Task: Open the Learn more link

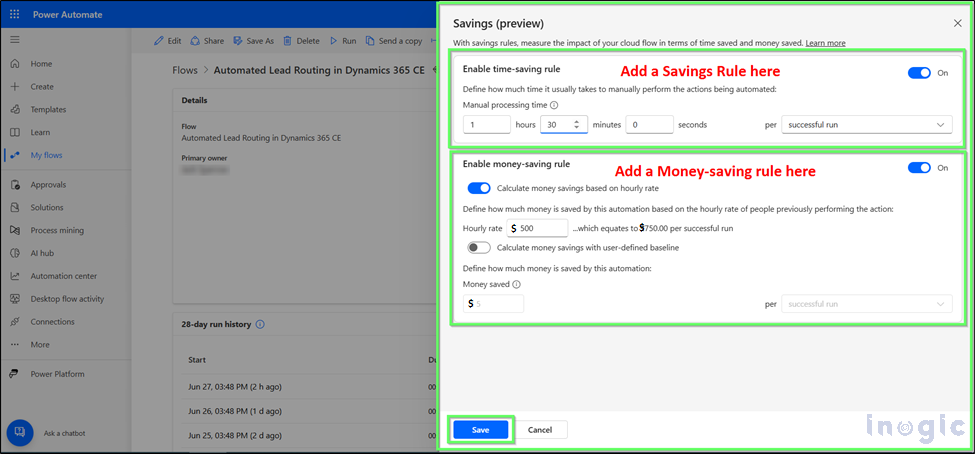Action: coord(825,43)
